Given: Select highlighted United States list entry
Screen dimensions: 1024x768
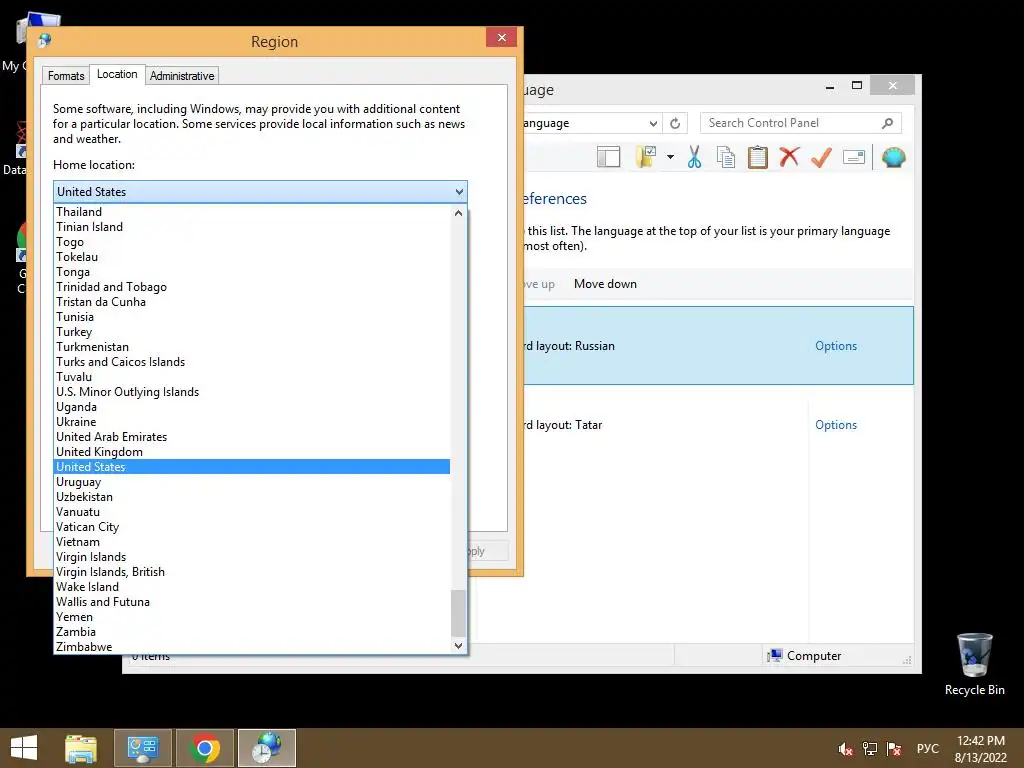Looking at the screenshot, I should point(252,467).
